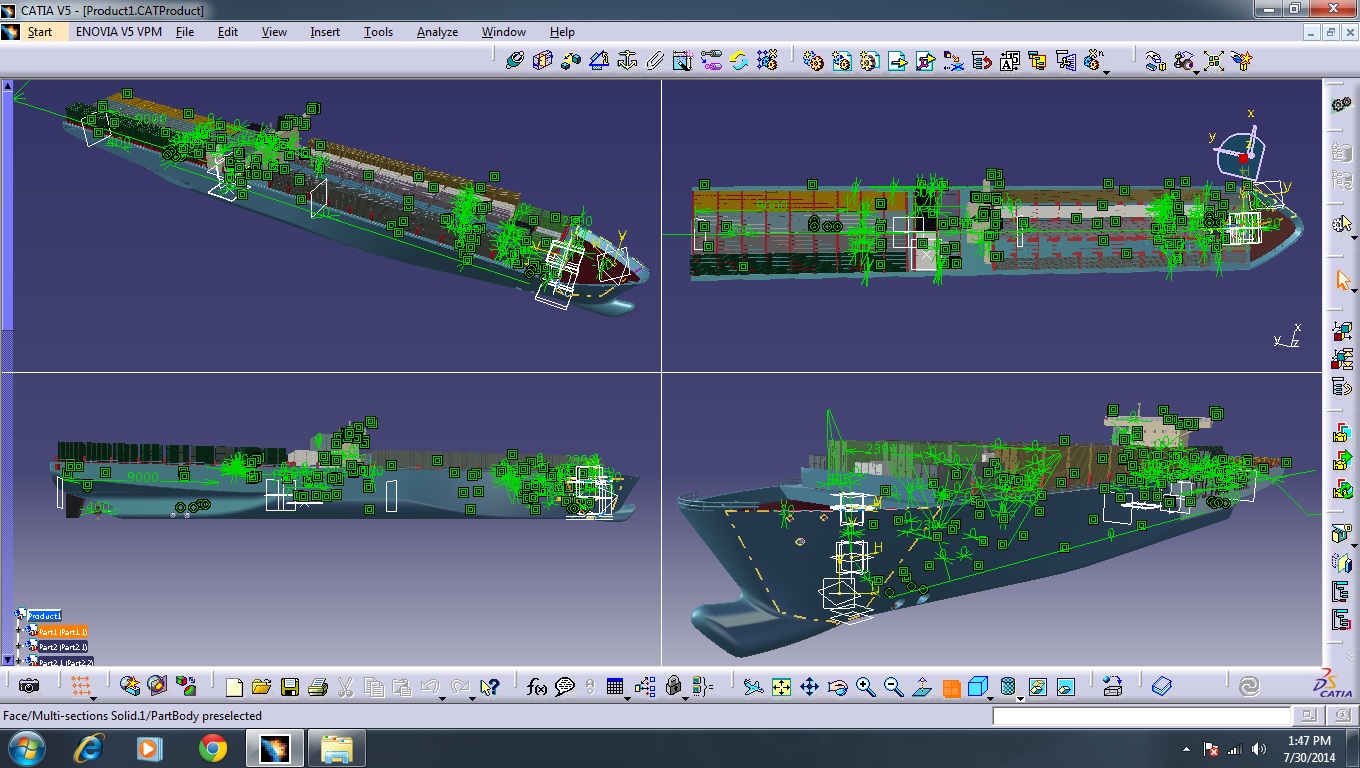1360x768 pixels.
Task: Click the Design Table icon
Action: [x=615, y=687]
